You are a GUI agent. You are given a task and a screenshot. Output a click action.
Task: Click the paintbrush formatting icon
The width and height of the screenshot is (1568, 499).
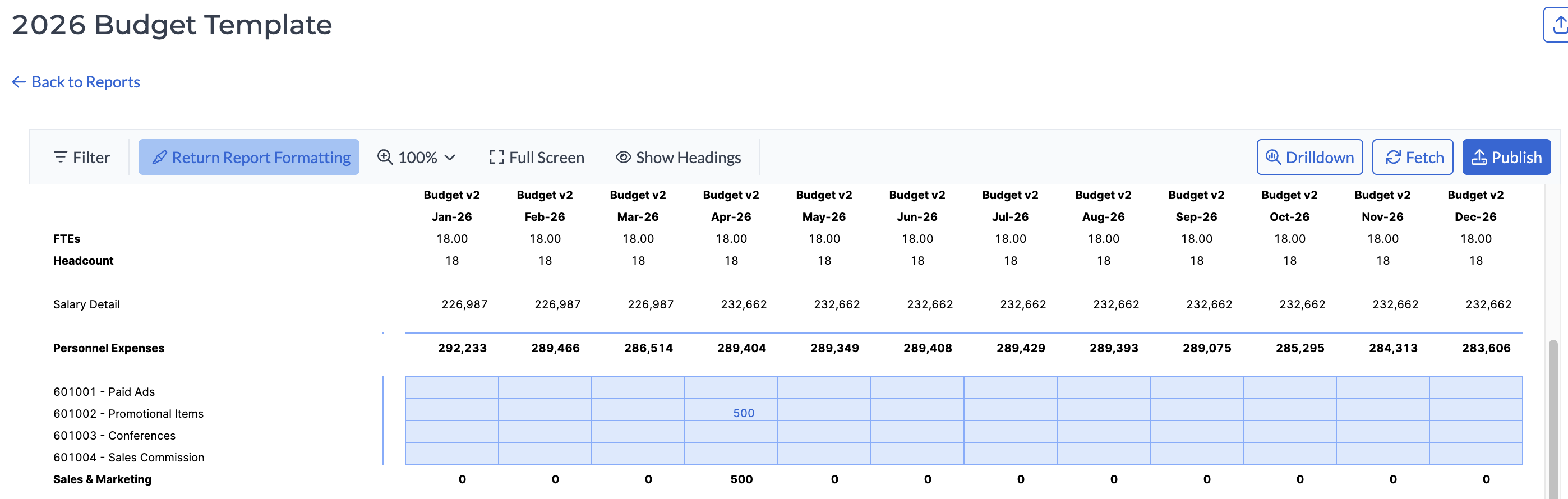(159, 158)
